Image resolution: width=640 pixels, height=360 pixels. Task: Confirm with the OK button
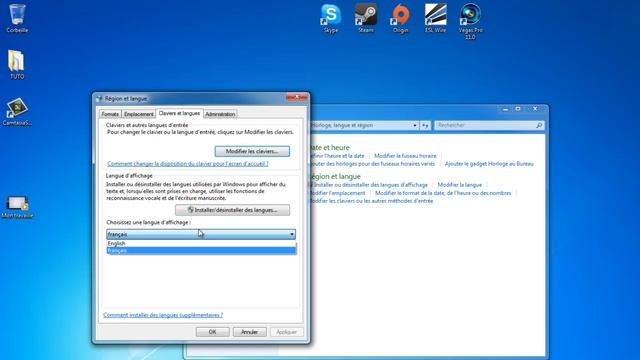(x=212, y=332)
